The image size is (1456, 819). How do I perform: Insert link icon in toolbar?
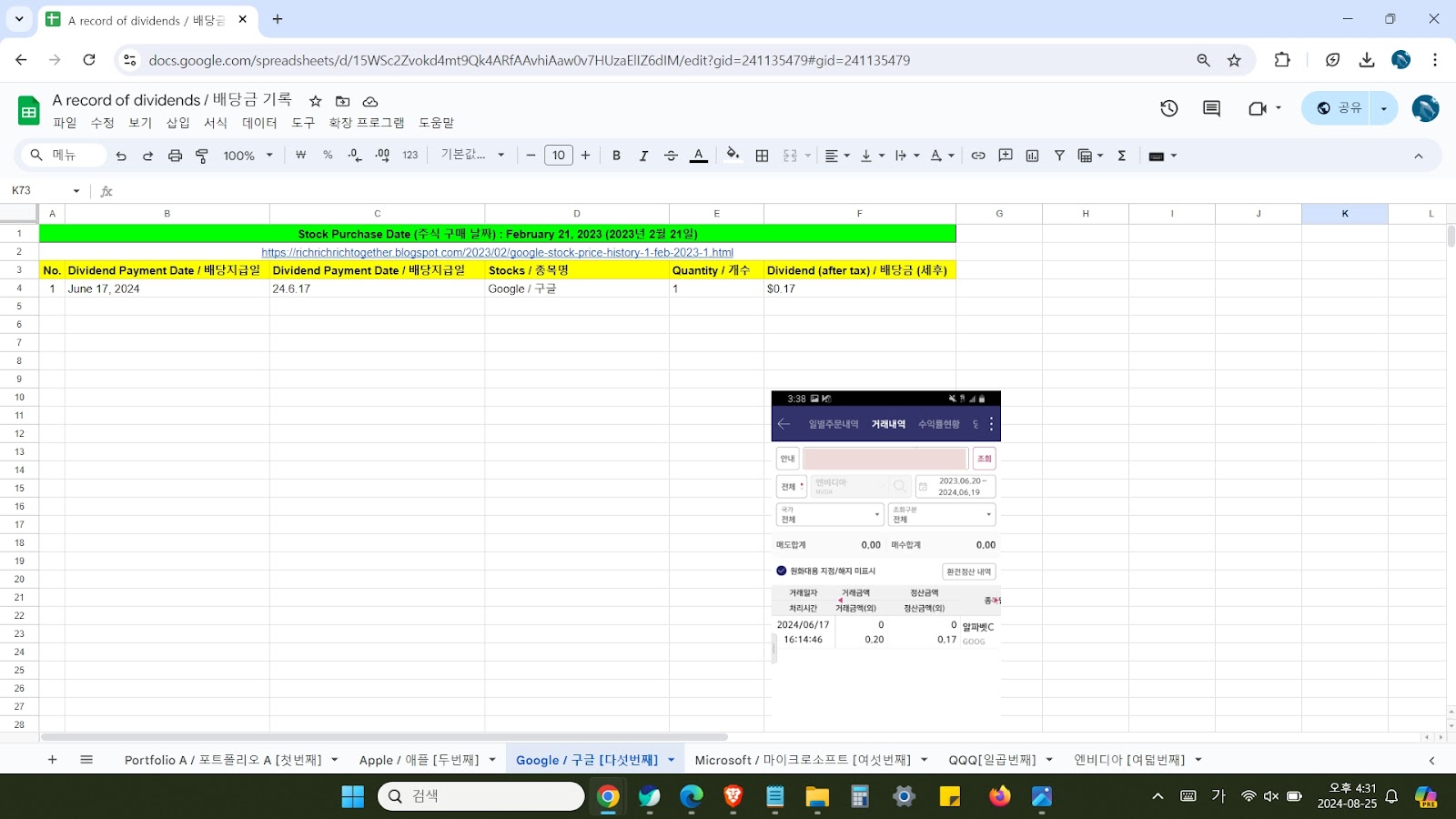click(x=978, y=156)
